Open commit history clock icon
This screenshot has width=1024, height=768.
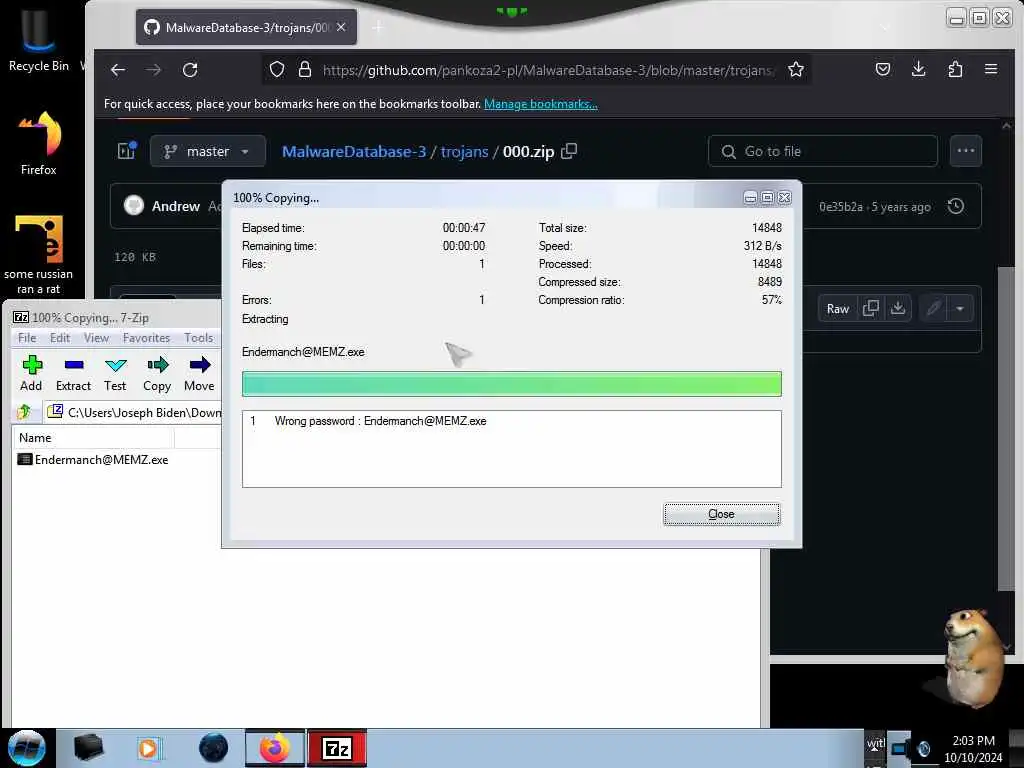(956, 206)
